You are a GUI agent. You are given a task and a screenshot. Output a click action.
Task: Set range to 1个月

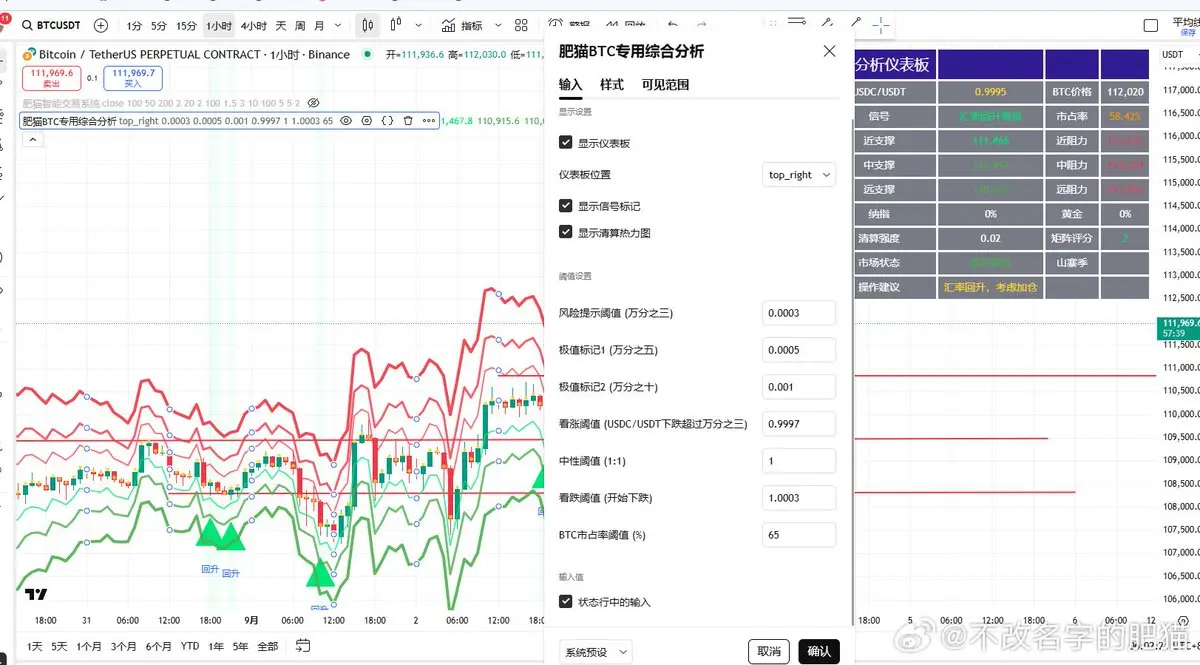pyautogui.click(x=90, y=646)
